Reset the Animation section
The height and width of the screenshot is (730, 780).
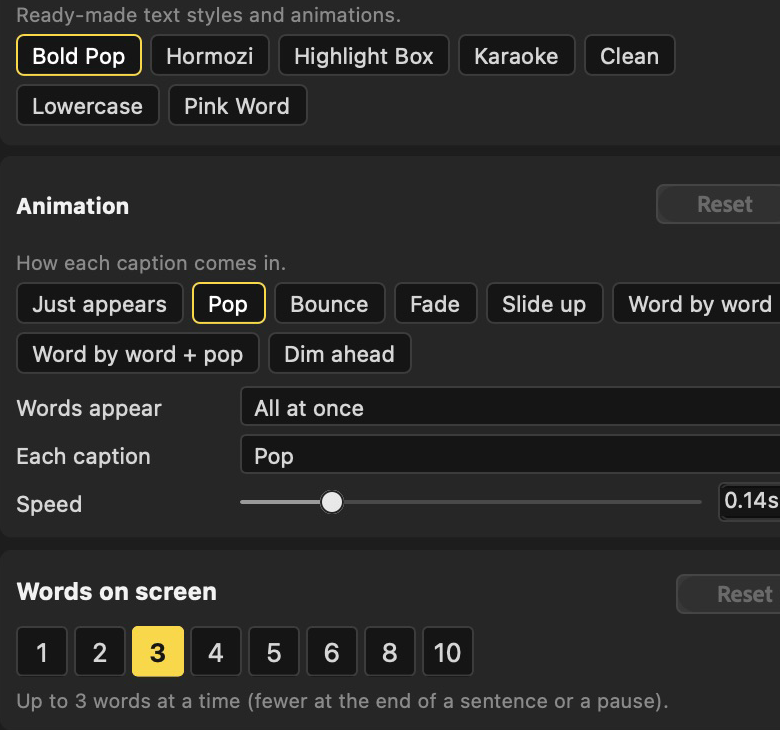point(718,205)
